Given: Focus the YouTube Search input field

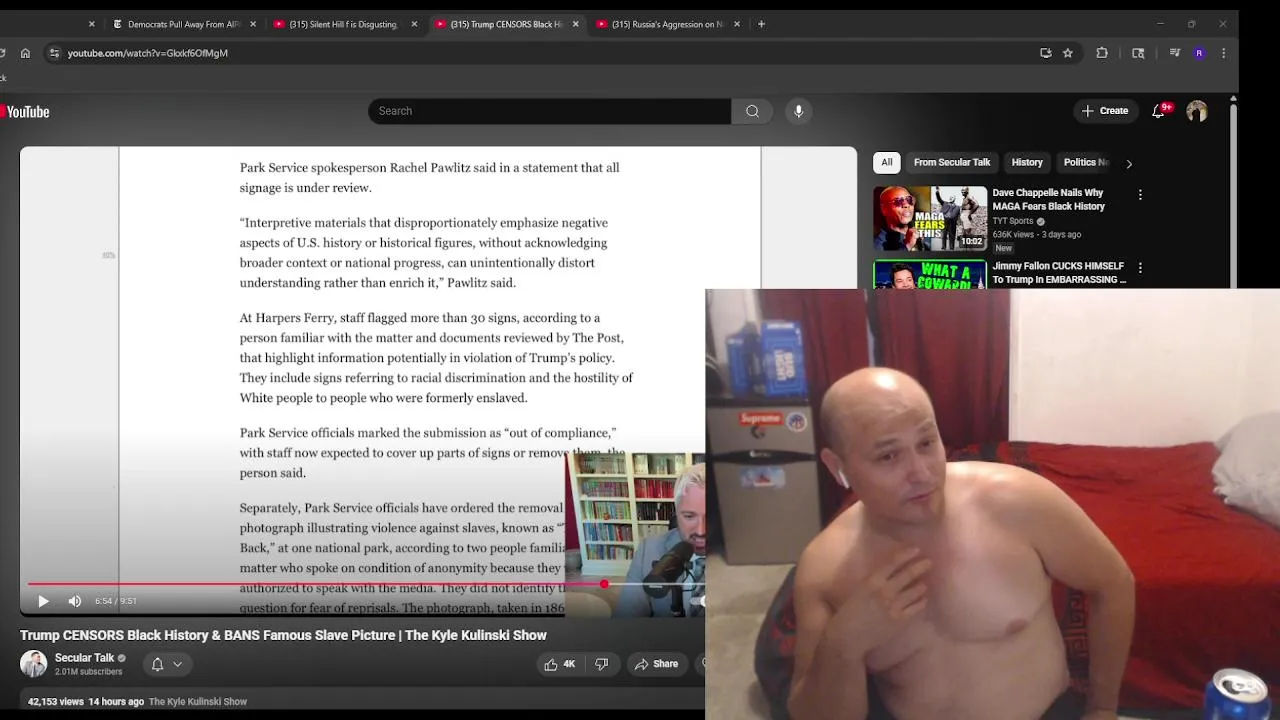Looking at the screenshot, I should tap(549, 111).
